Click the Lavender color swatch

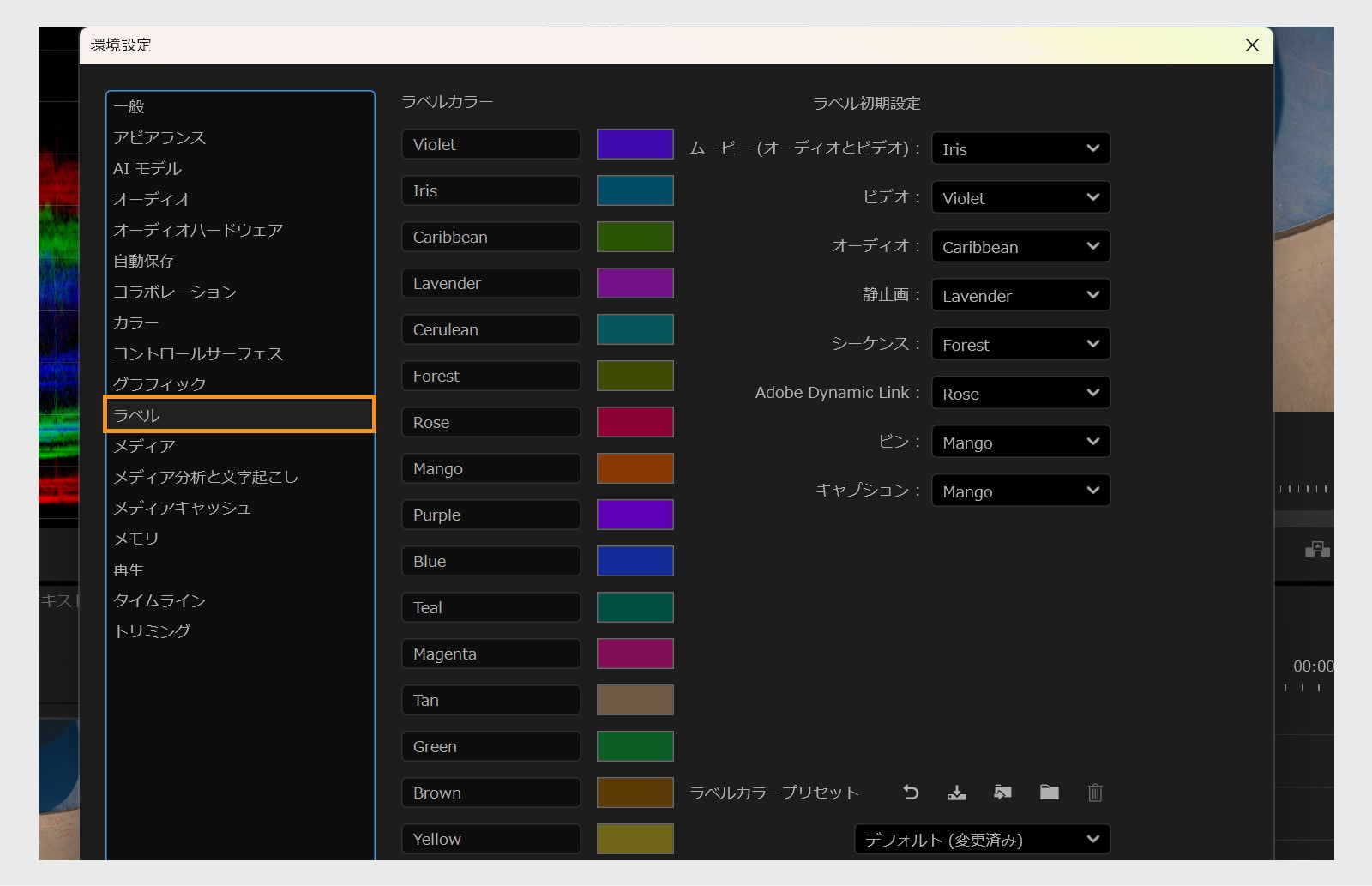click(635, 283)
